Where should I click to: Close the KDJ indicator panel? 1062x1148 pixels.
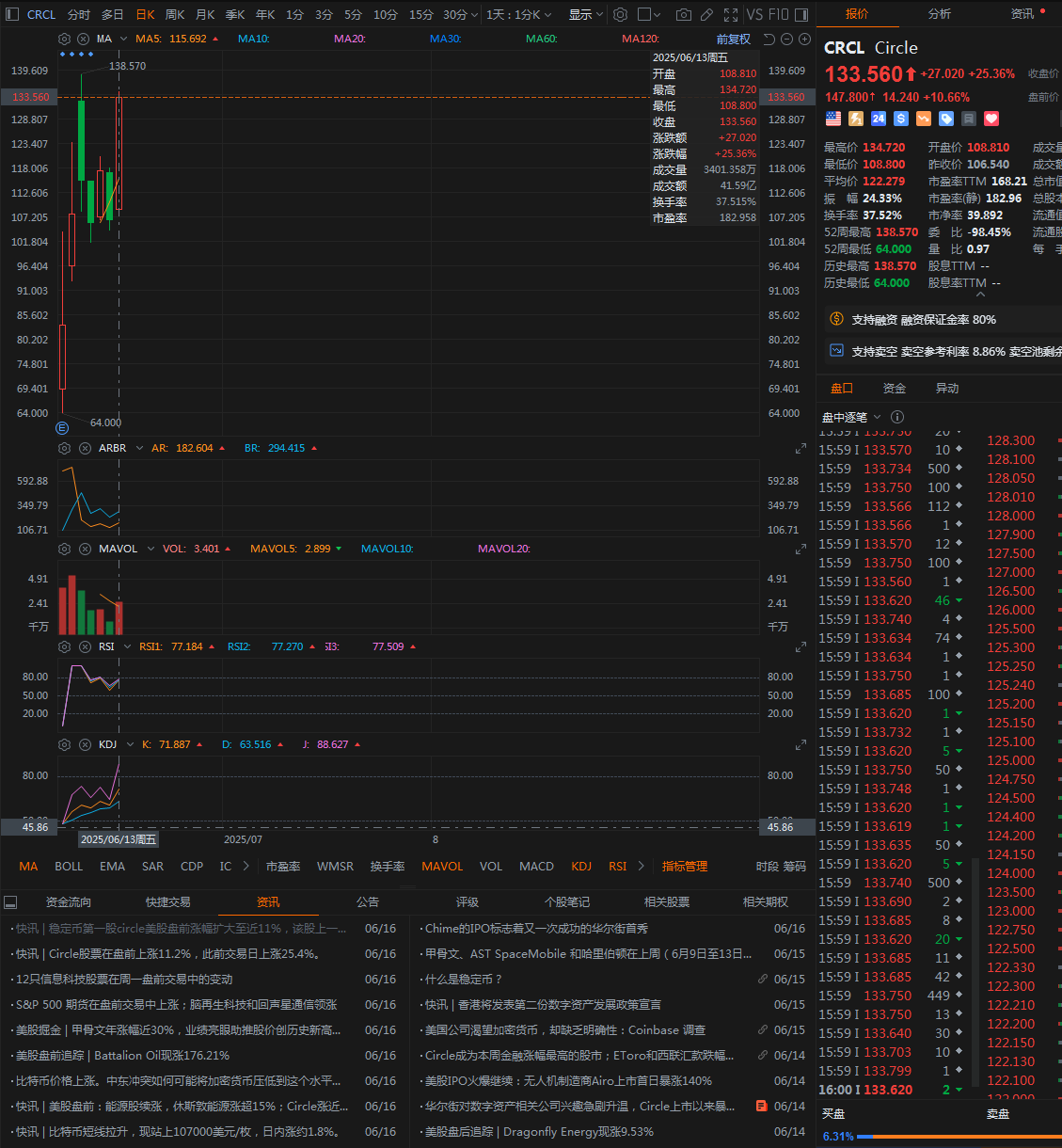coord(85,744)
